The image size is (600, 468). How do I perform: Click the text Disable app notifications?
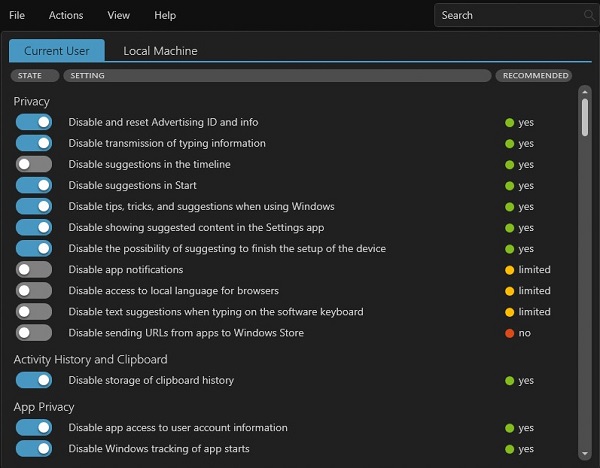(126, 269)
